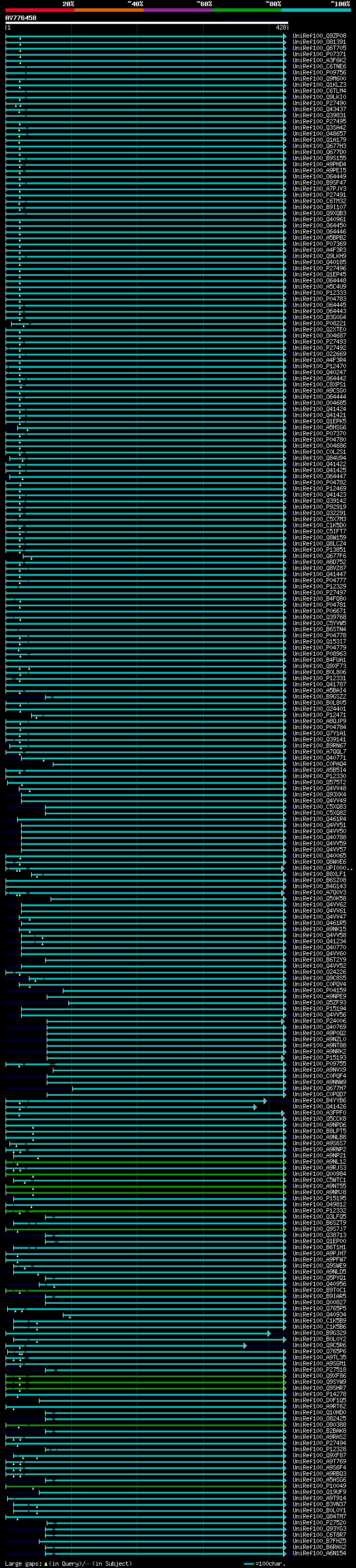Select the UniRef100_A3FPF0 label
The height and width of the screenshot is (1568, 356).
(x=319, y=1112)
